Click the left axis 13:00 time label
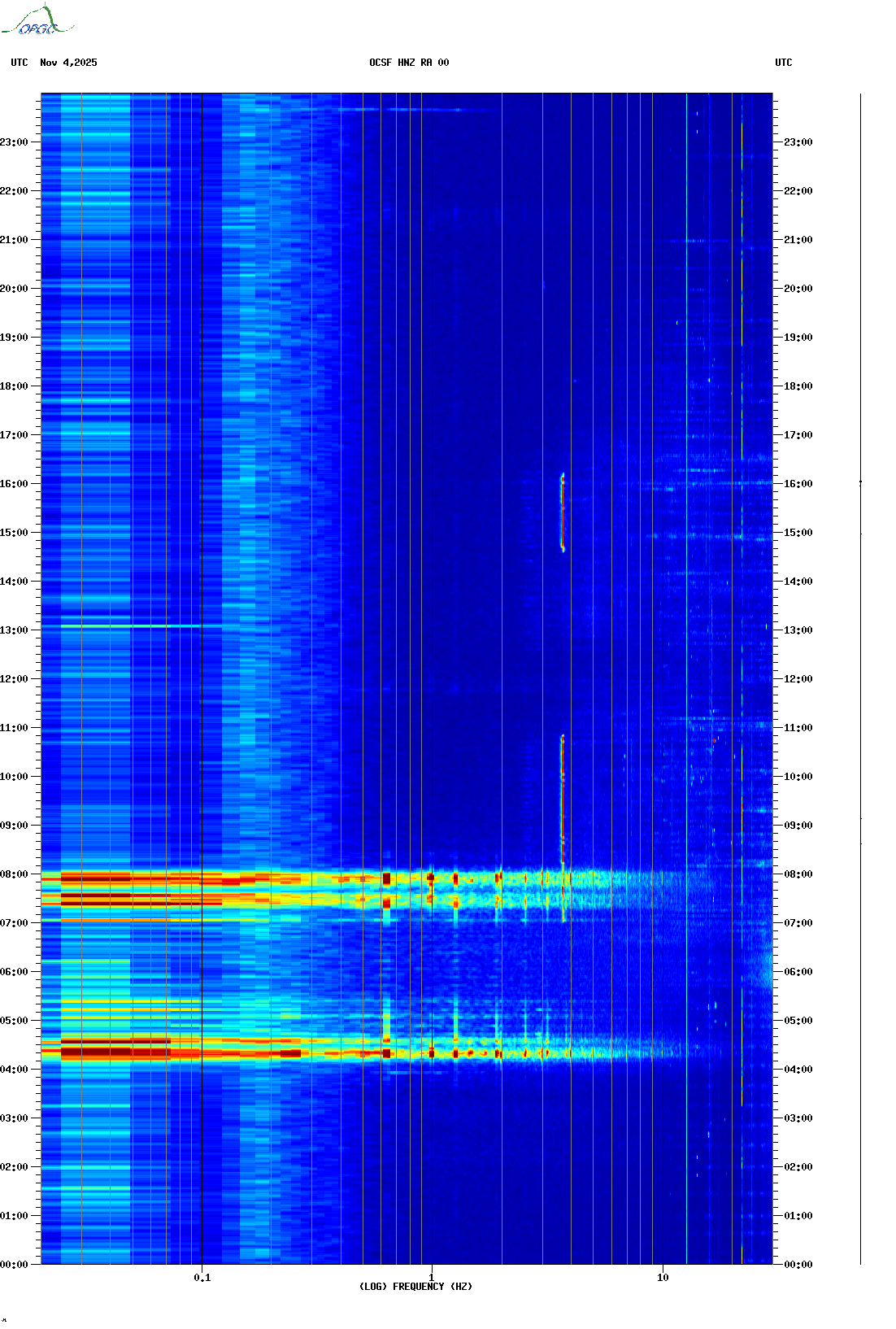The height and width of the screenshot is (1329, 896). point(14,630)
